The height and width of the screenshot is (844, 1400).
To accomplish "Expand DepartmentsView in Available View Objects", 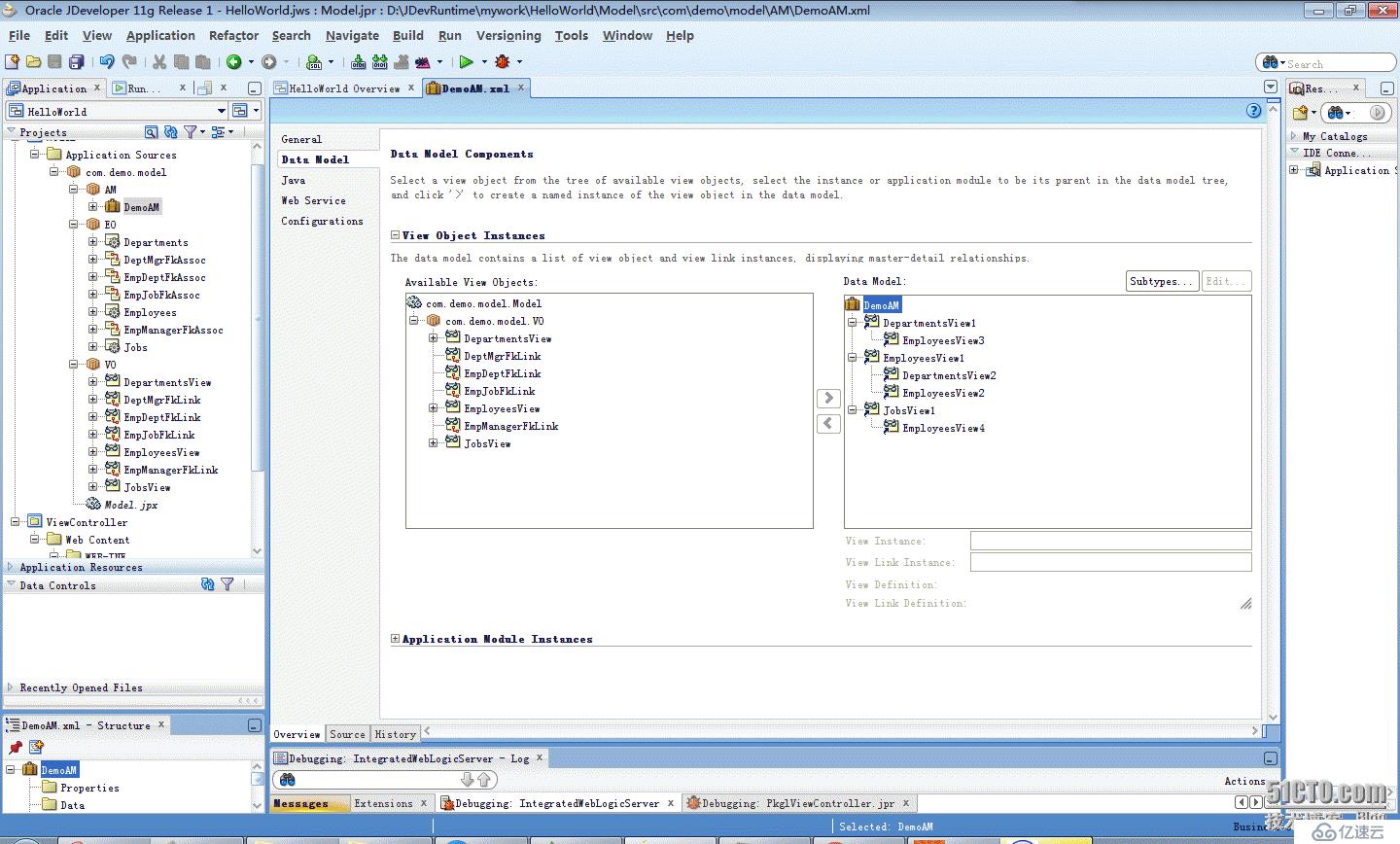I will (434, 338).
